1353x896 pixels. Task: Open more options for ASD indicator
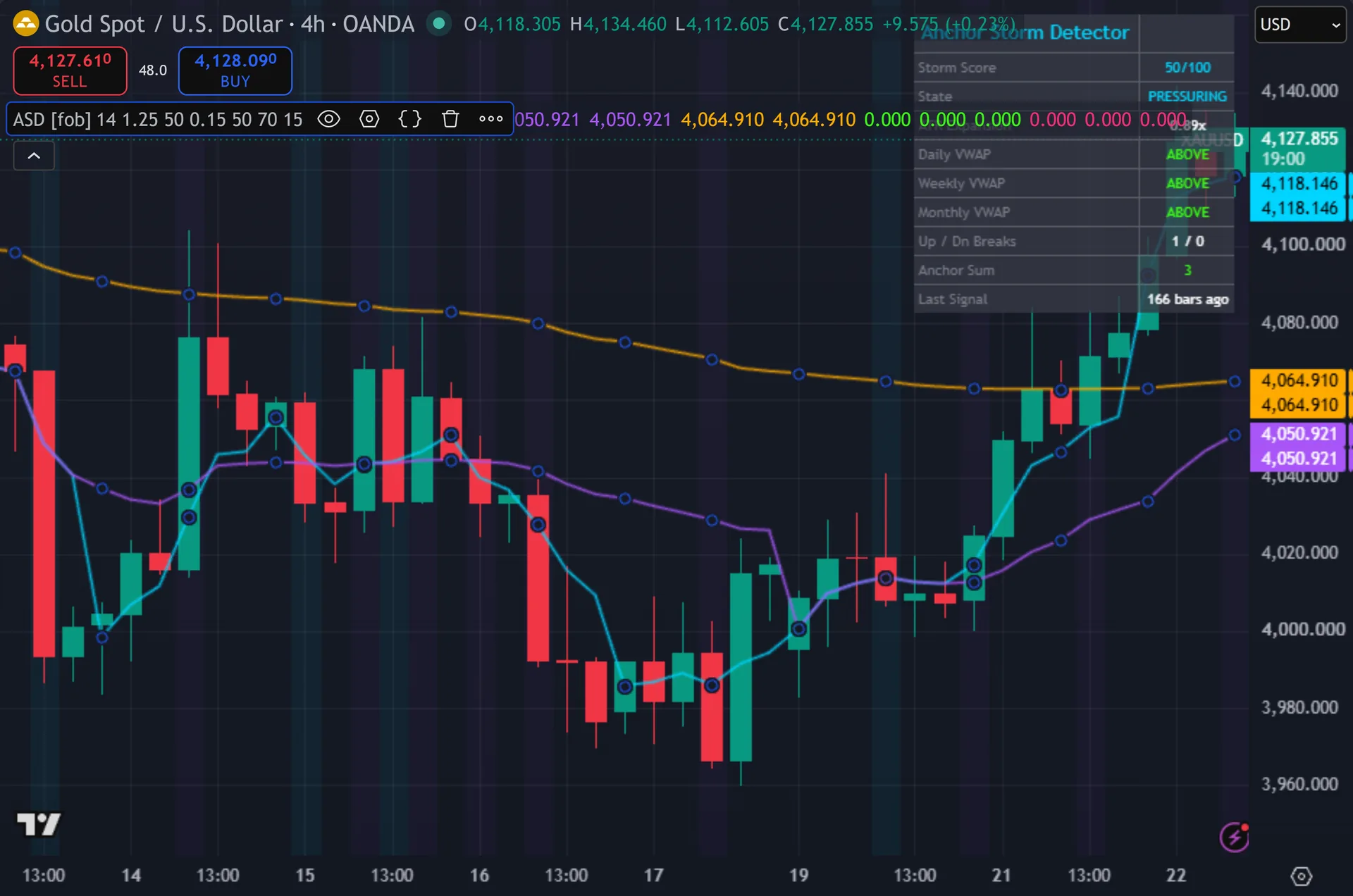coord(491,119)
